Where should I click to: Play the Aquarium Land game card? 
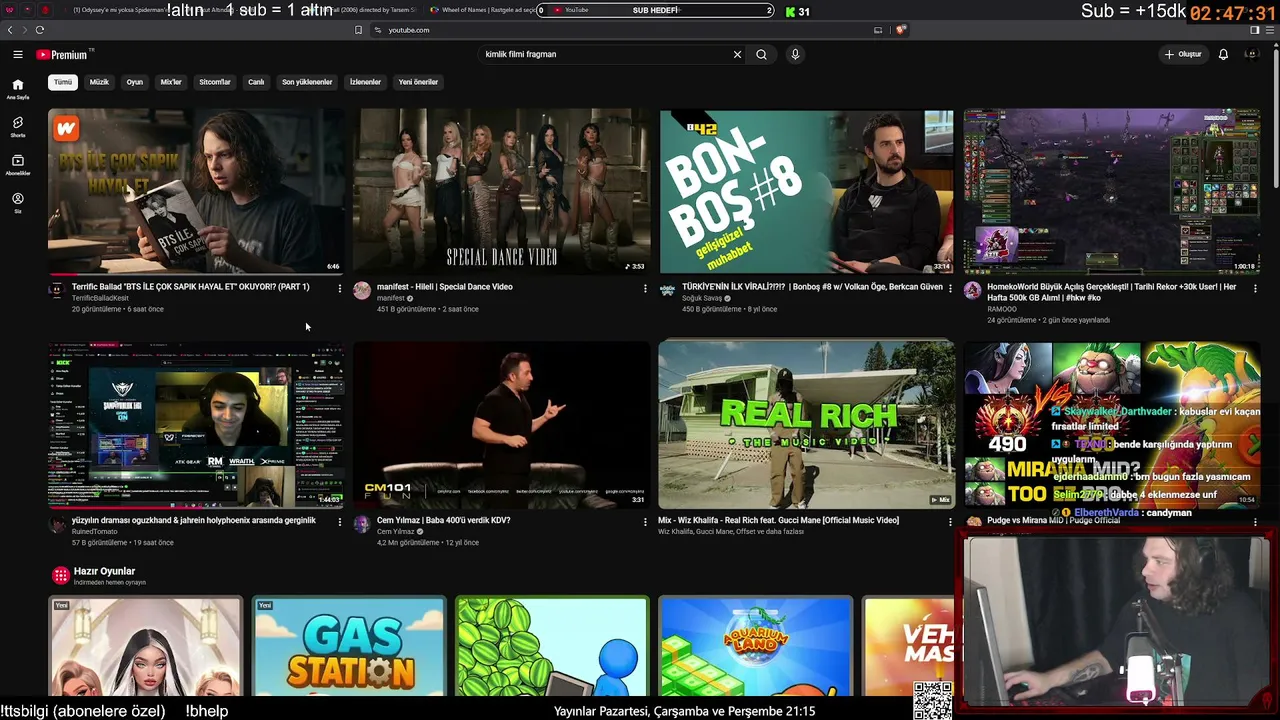(755, 646)
